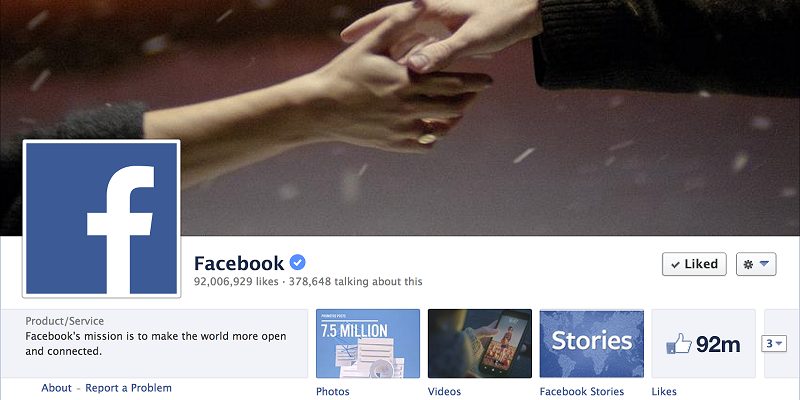Open the Facebook 'f' logo profile picture
This screenshot has width=800, height=400.
[101, 218]
